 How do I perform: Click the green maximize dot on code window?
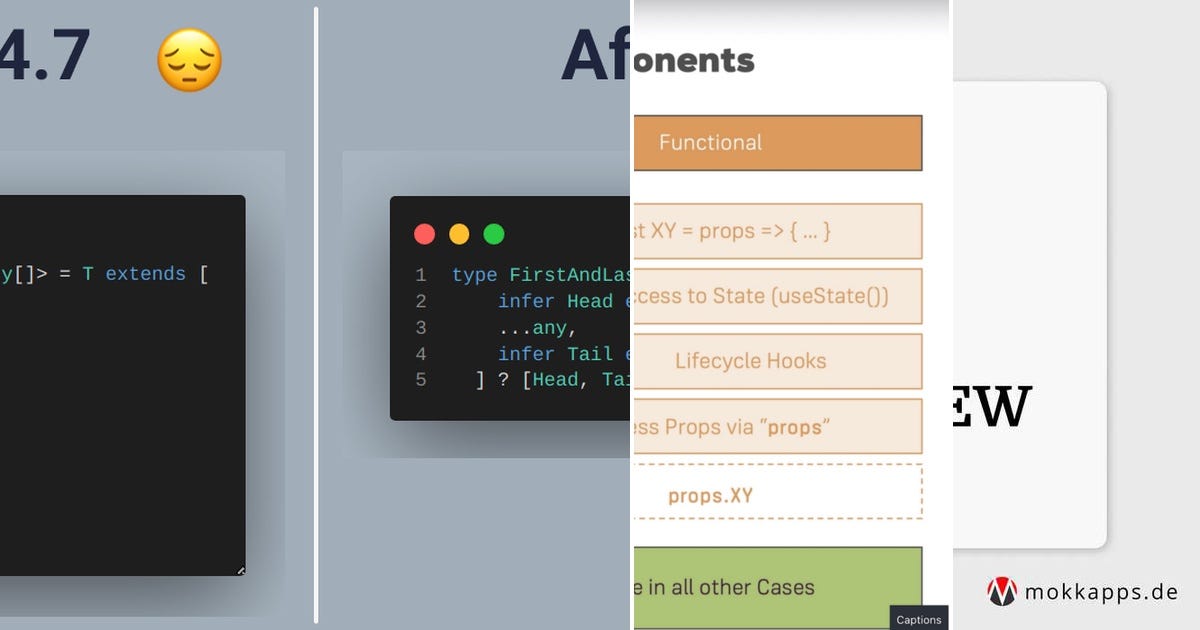(494, 234)
